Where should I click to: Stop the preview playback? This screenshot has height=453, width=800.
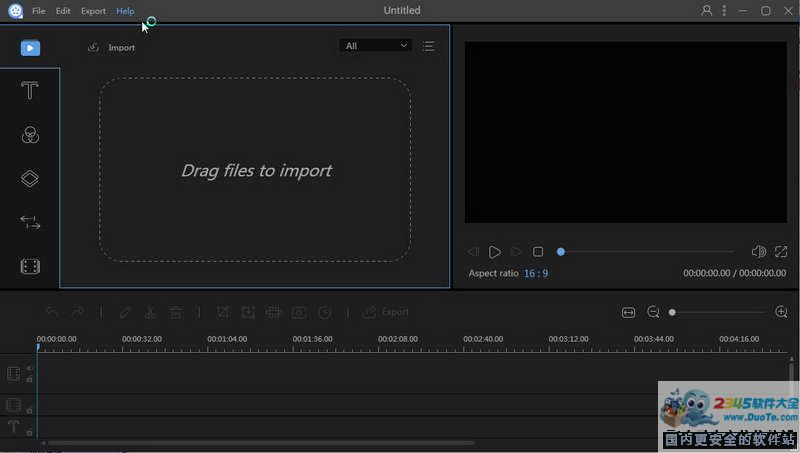coord(538,252)
